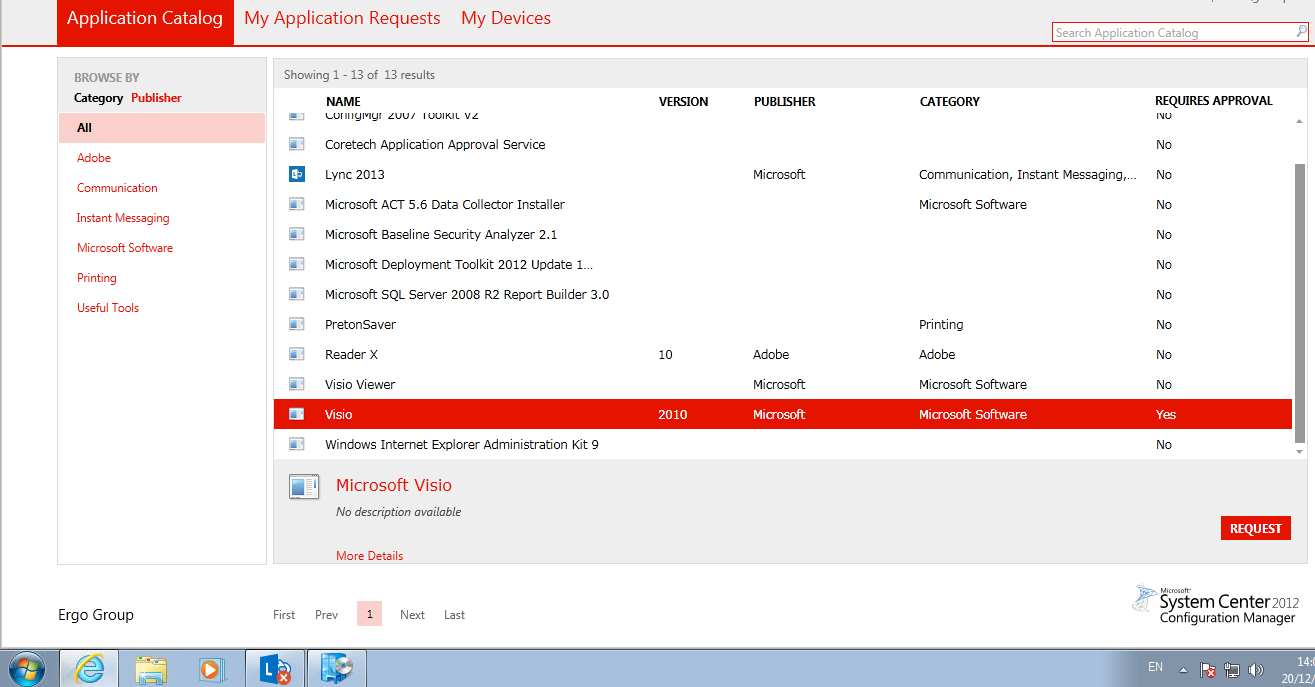
Task: Click the Action Center flag tray icon
Action: click(1208, 670)
